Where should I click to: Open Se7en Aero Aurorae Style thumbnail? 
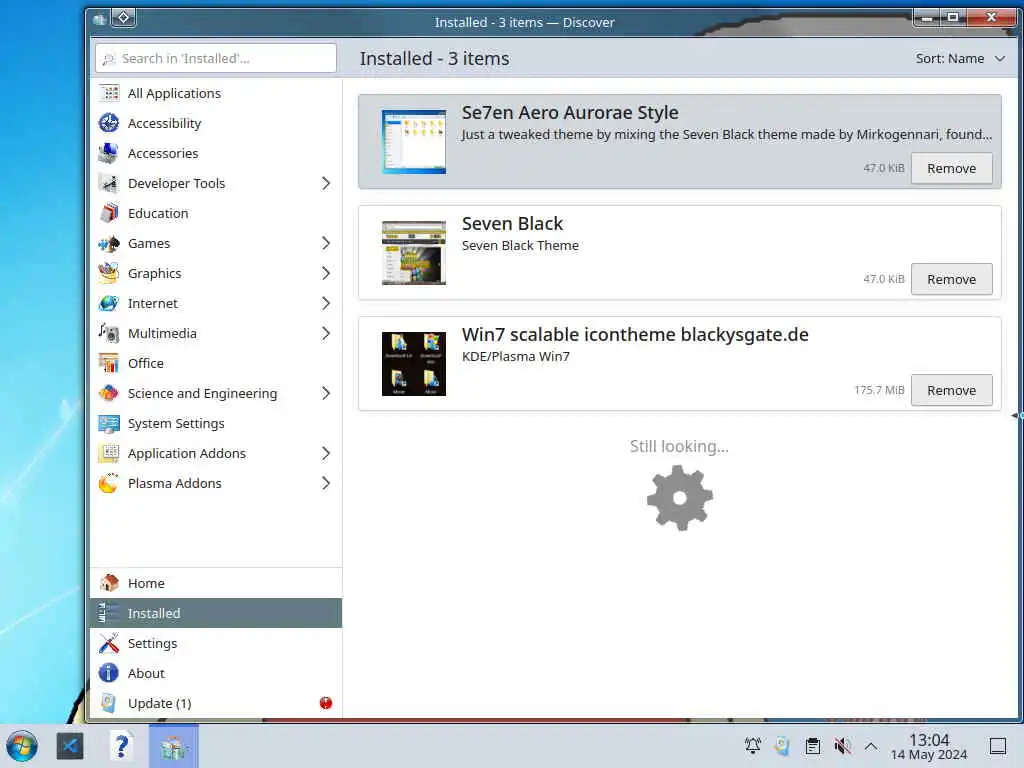[x=414, y=142]
